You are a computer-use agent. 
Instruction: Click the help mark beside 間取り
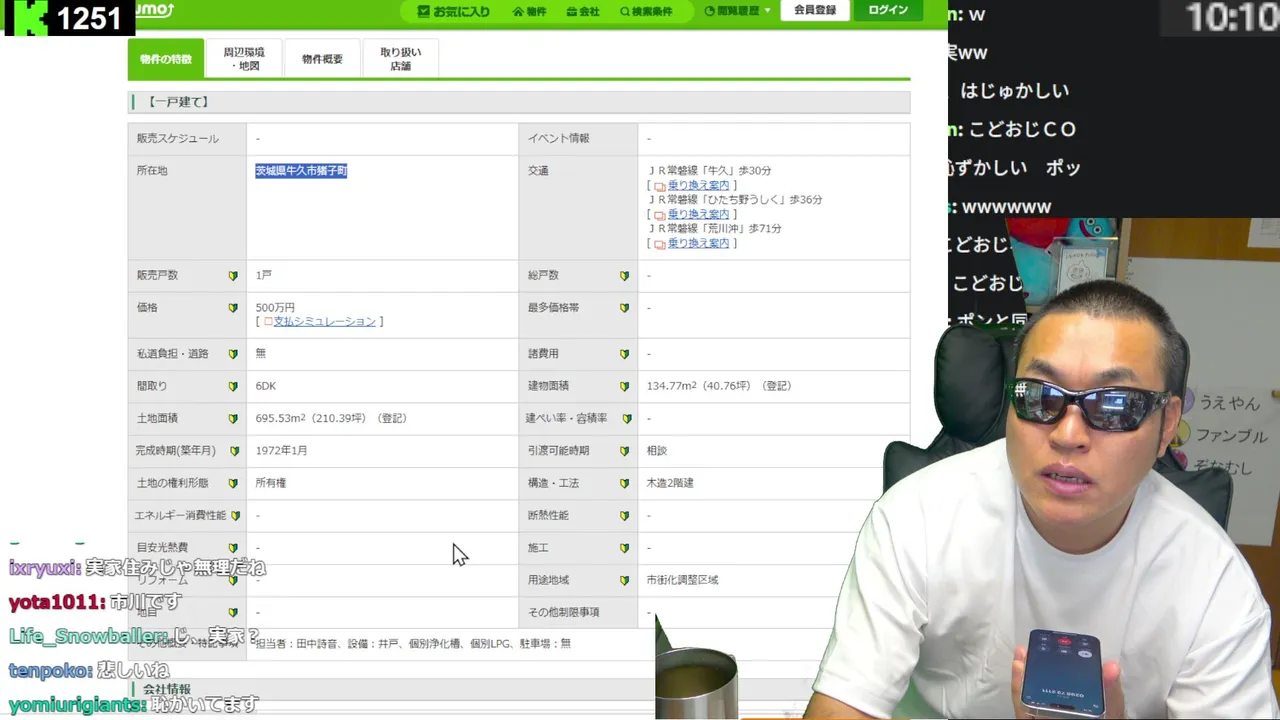(233, 386)
